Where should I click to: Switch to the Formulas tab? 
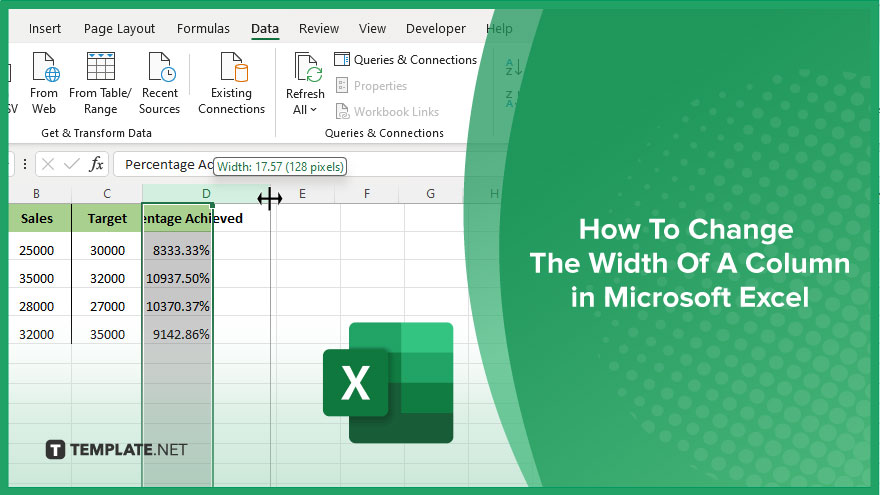[x=203, y=29]
